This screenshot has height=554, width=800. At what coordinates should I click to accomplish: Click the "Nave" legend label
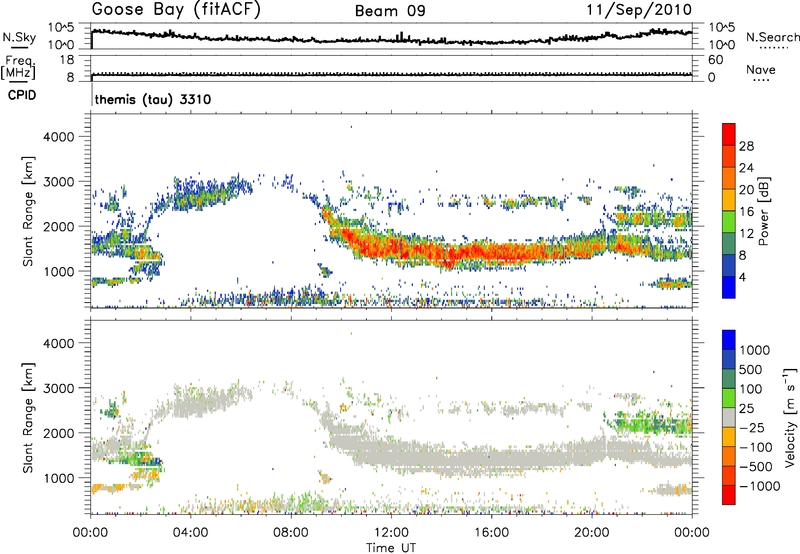761,69
